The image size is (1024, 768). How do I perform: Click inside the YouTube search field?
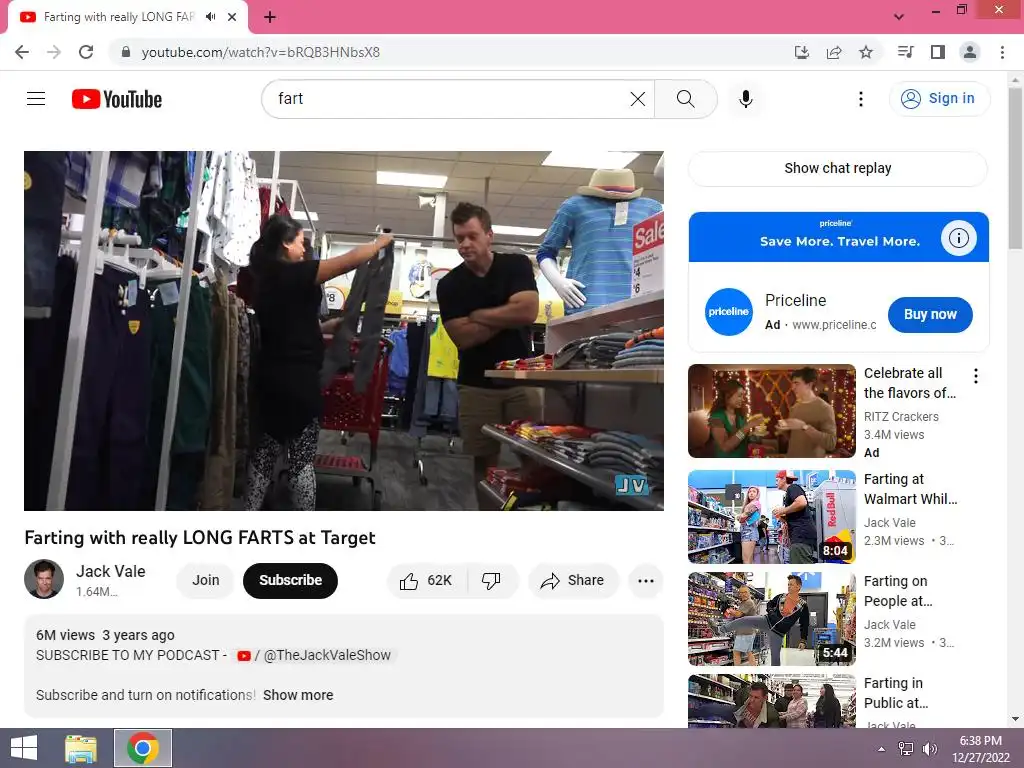tap(451, 99)
